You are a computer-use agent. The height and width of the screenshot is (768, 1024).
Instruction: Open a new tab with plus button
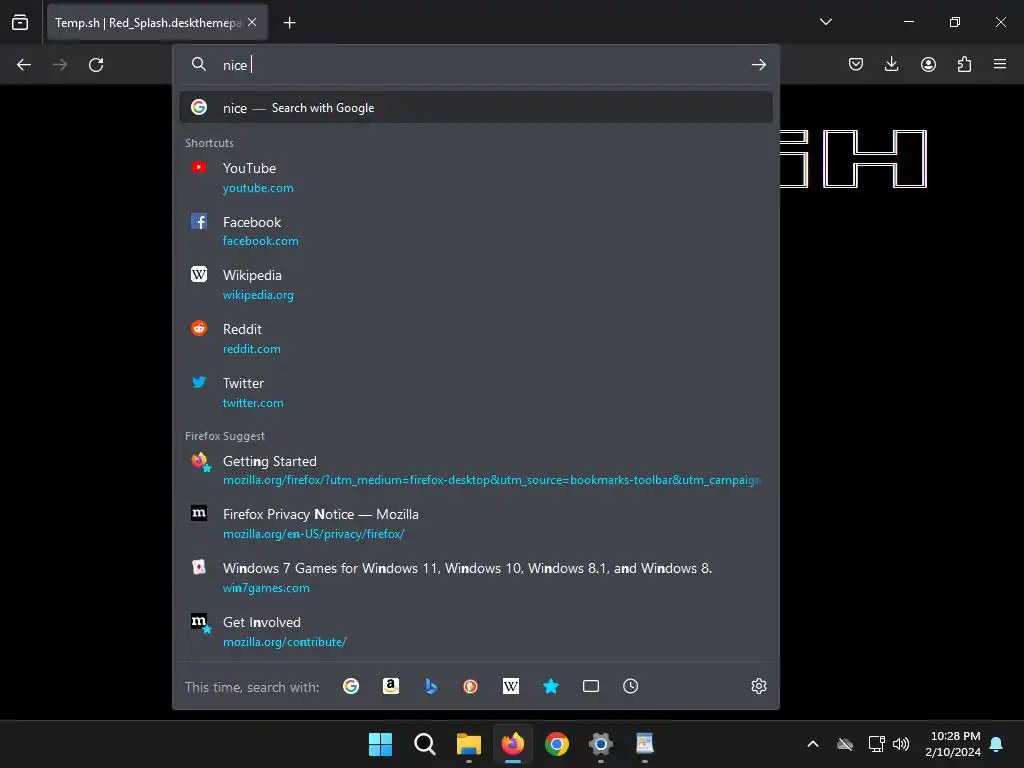[289, 23]
